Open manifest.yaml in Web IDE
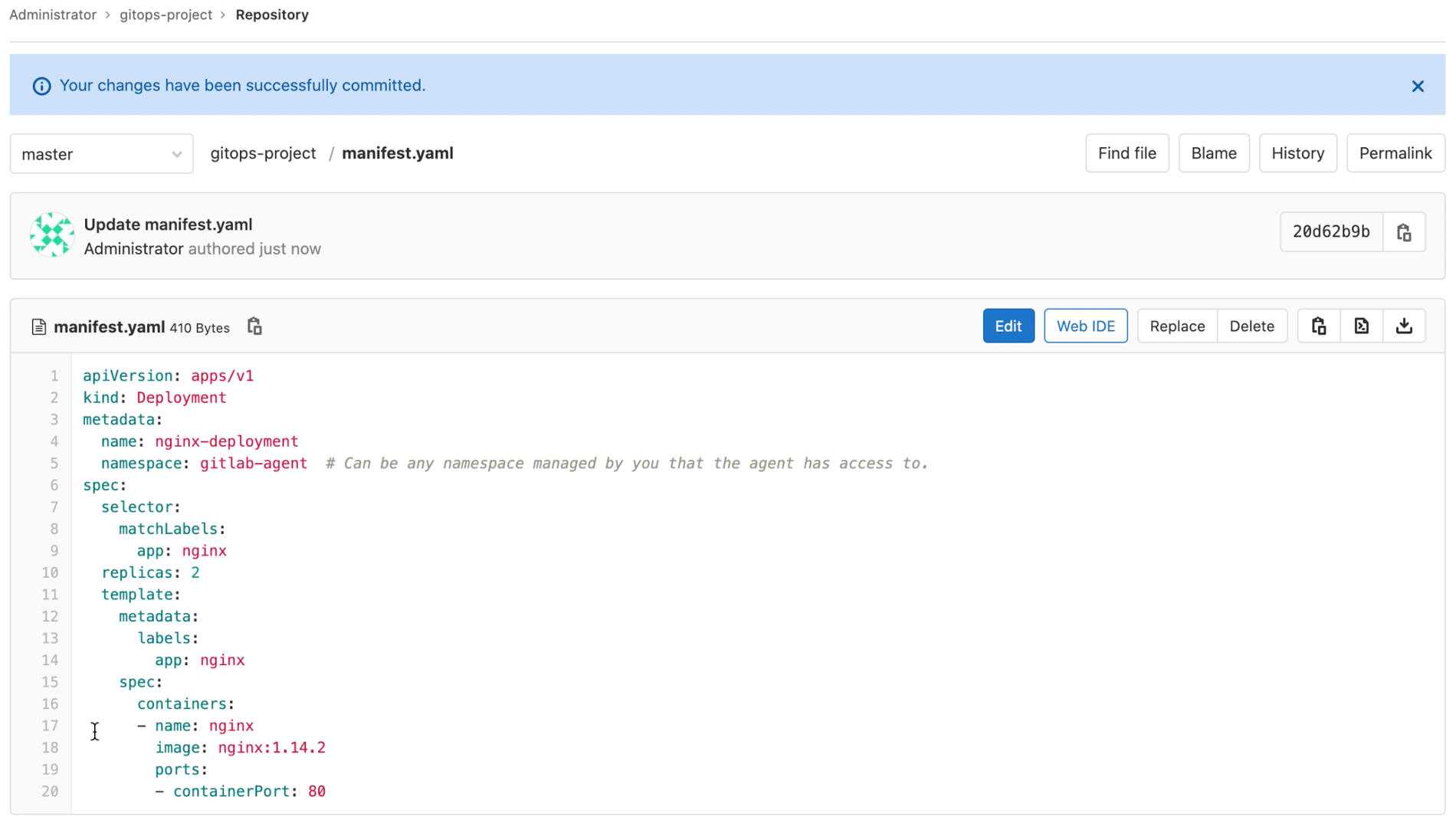Viewport: 1456px width, 823px height. coord(1085,326)
